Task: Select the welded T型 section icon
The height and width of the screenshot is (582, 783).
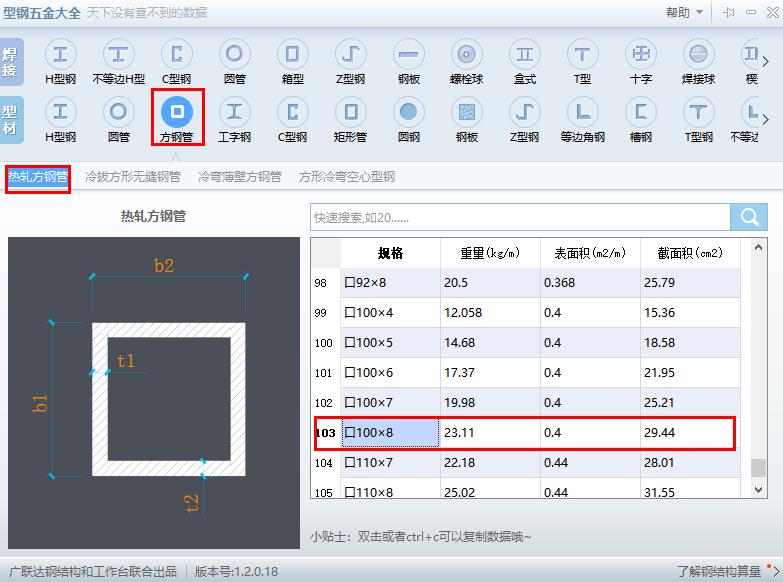Action: coord(582,54)
